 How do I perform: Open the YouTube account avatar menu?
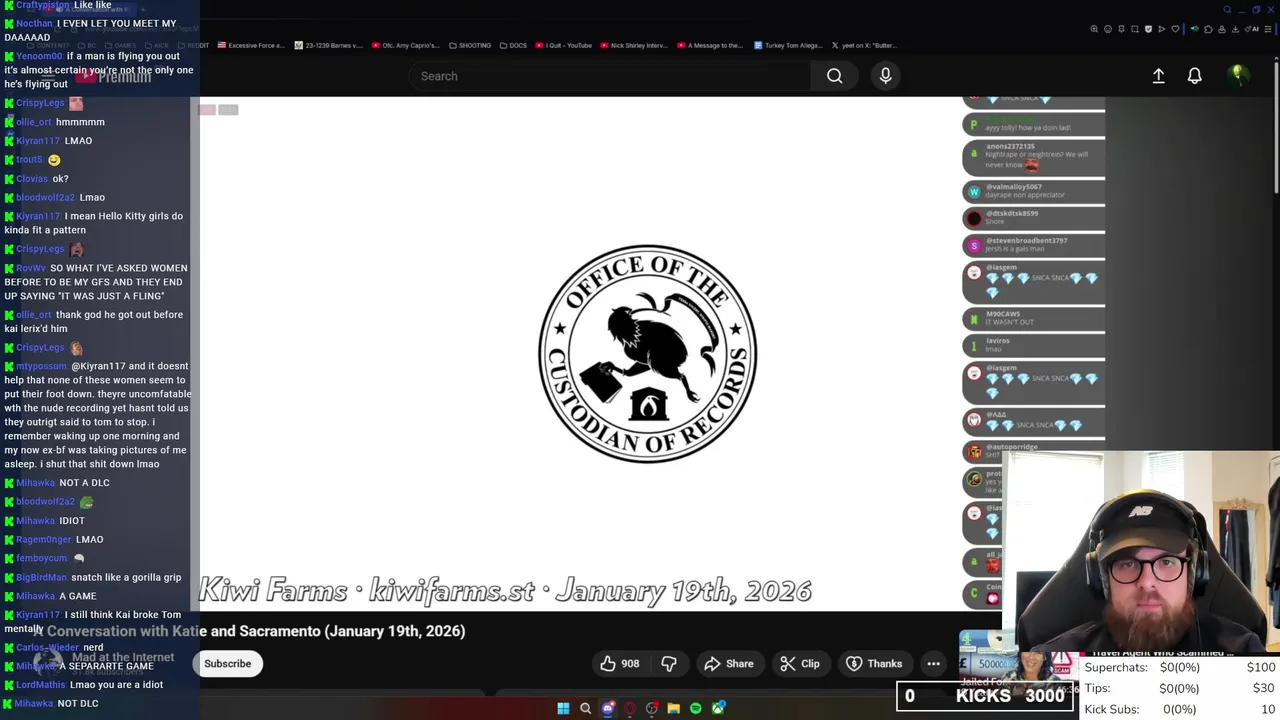pos(1238,75)
